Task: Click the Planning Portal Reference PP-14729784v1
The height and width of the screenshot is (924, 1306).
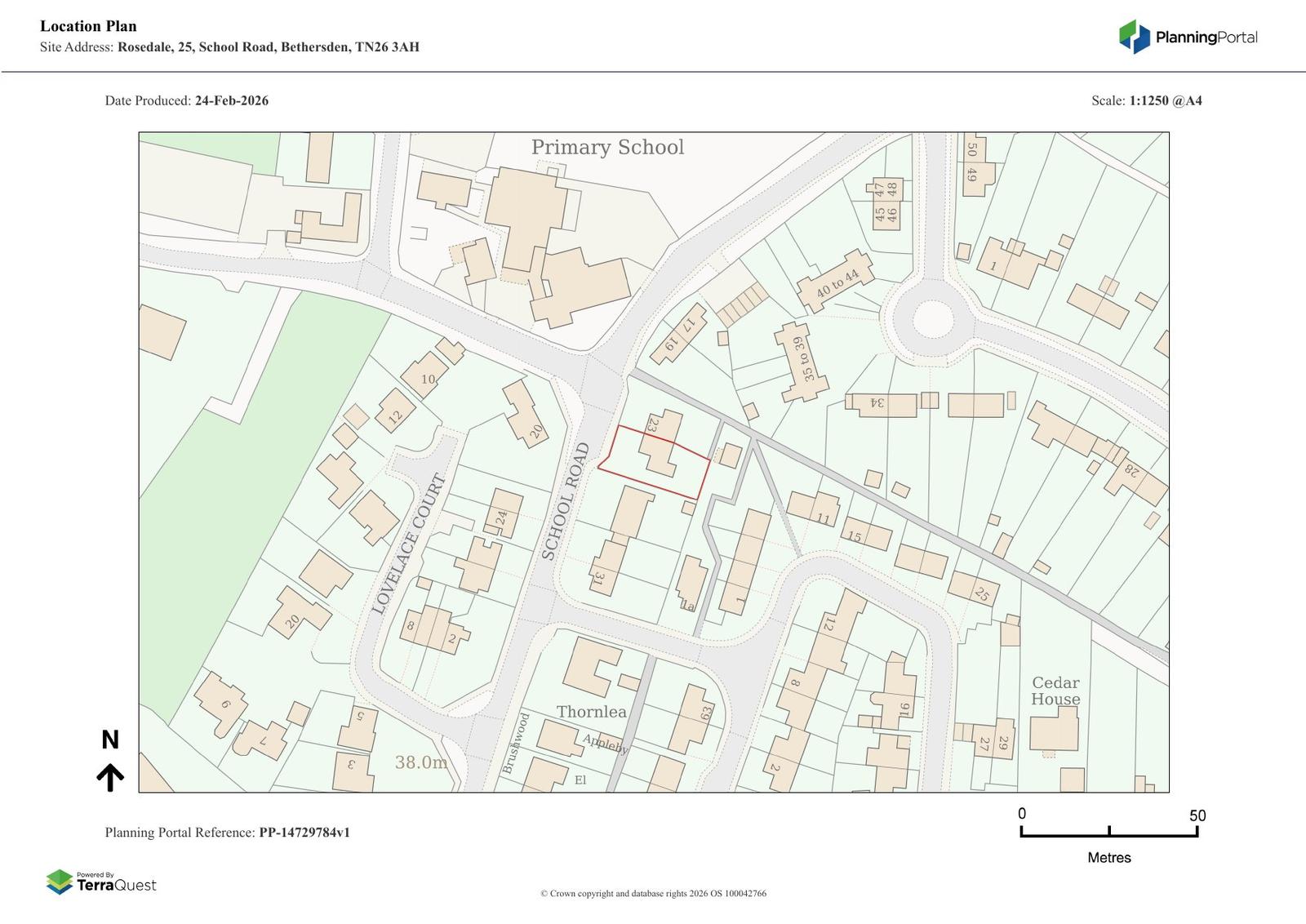Action: pyautogui.click(x=227, y=833)
